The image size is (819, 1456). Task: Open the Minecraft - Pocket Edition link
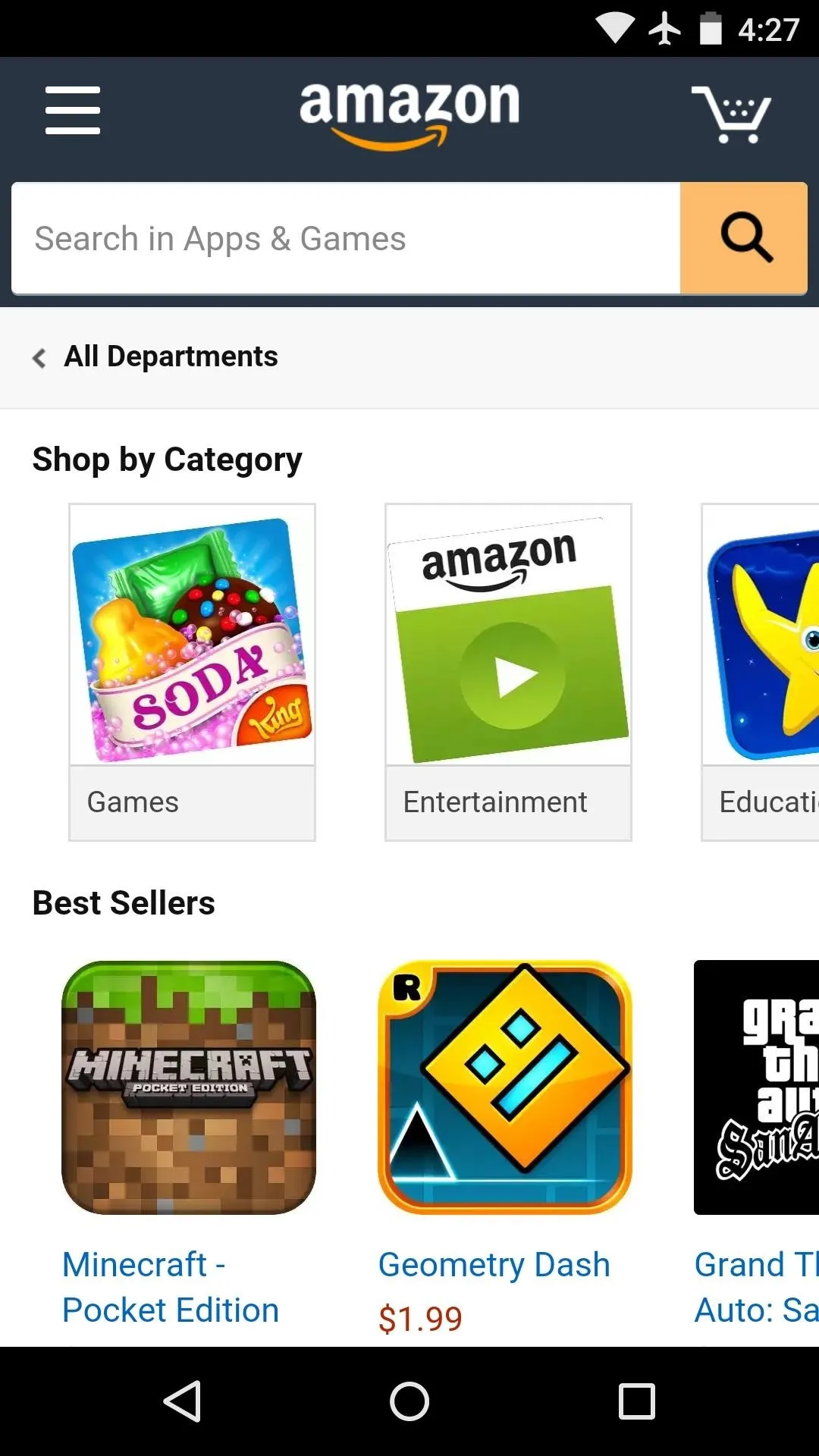[x=171, y=1288]
